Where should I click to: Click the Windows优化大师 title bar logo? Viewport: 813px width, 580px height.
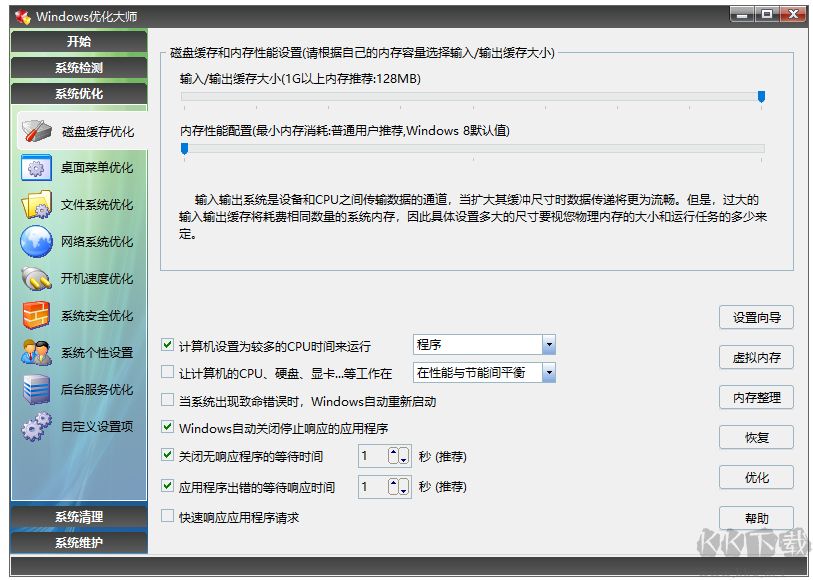pyautogui.click(x=22, y=17)
